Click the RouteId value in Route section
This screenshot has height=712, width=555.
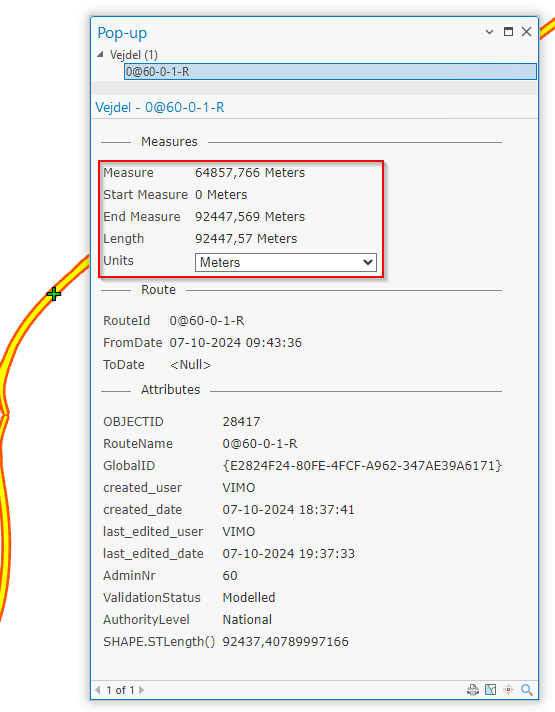tap(207, 321)
